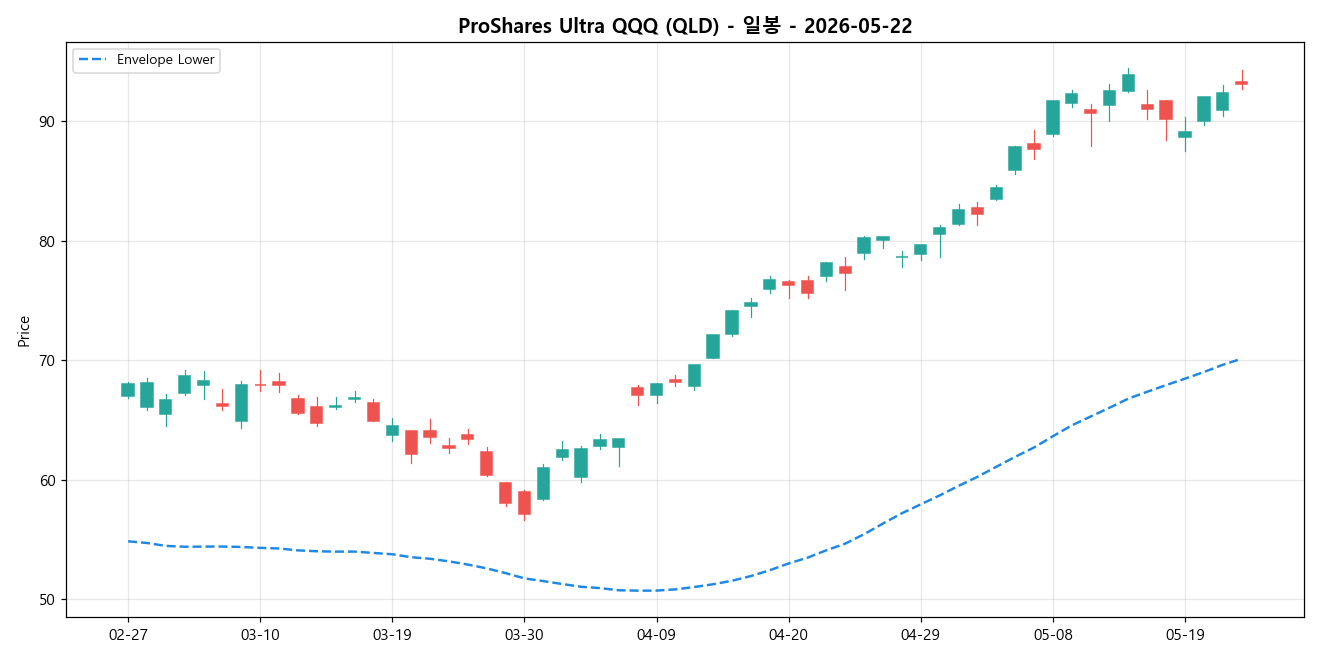Click the x-axis date label 05-08
The width and height of the screenshot is (1320, 660).
point(1052,634)
